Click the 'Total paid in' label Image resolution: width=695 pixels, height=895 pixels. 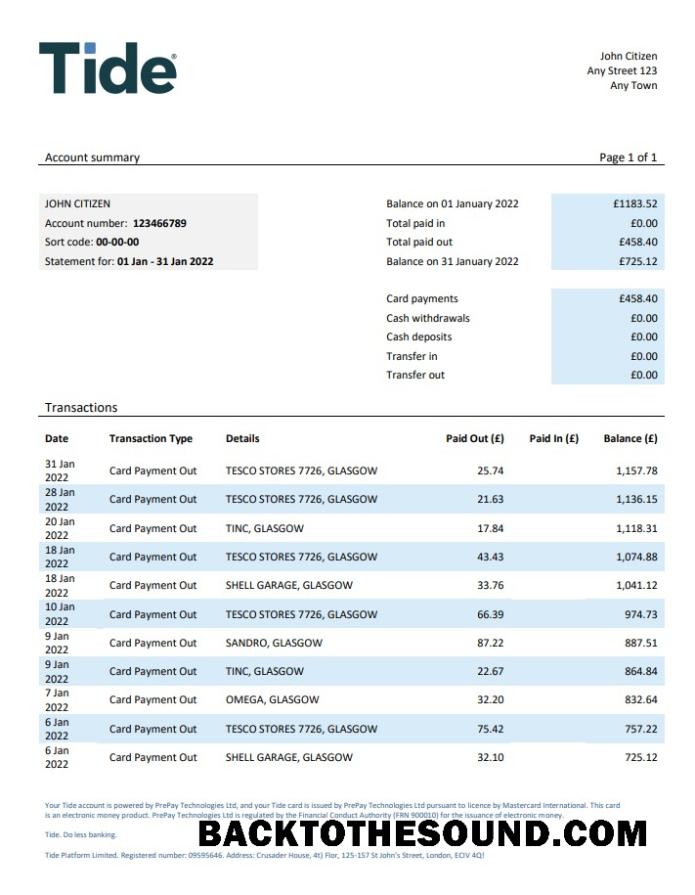pos(415,223)
